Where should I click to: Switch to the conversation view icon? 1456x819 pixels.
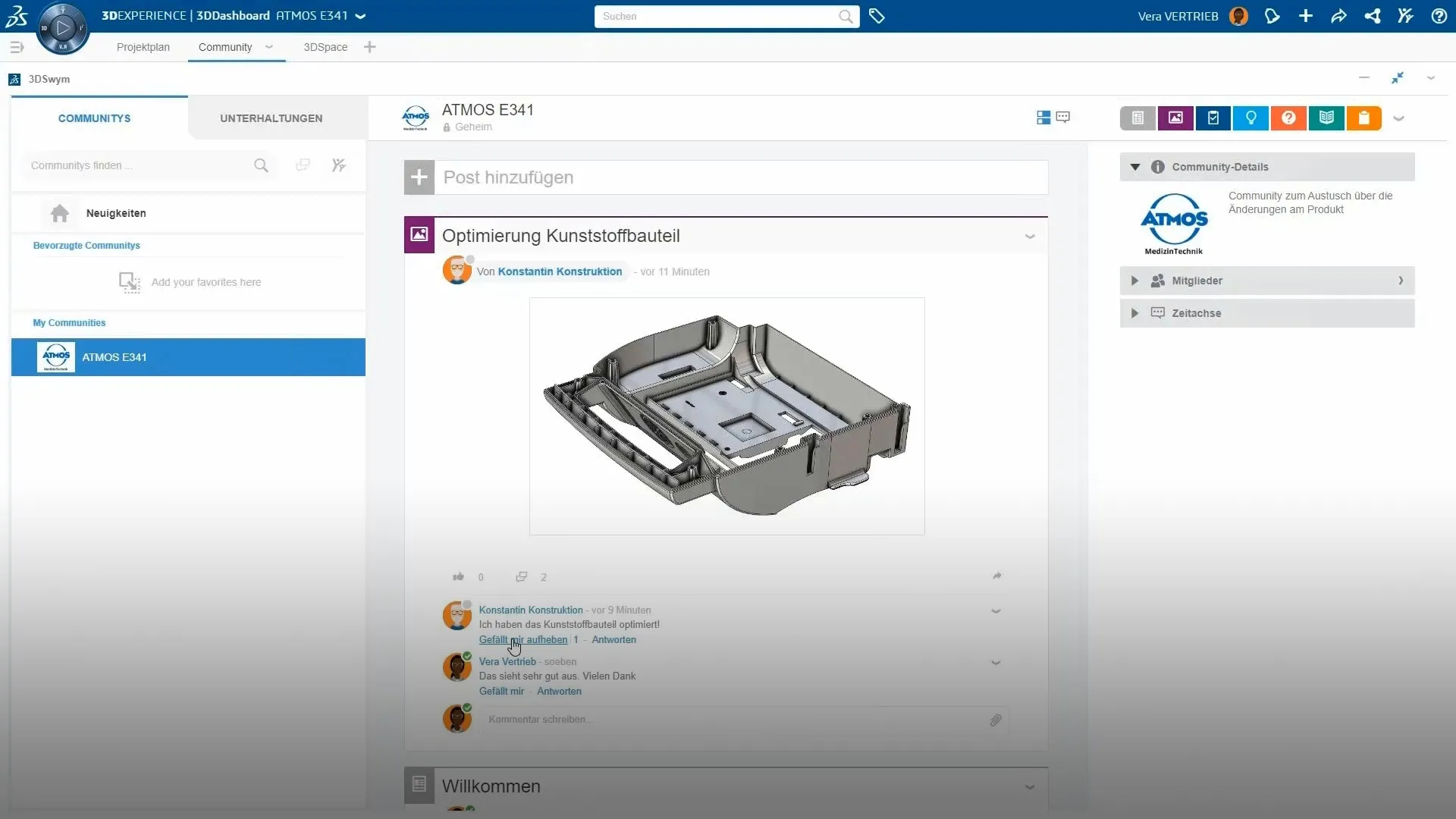[1063, 118]
